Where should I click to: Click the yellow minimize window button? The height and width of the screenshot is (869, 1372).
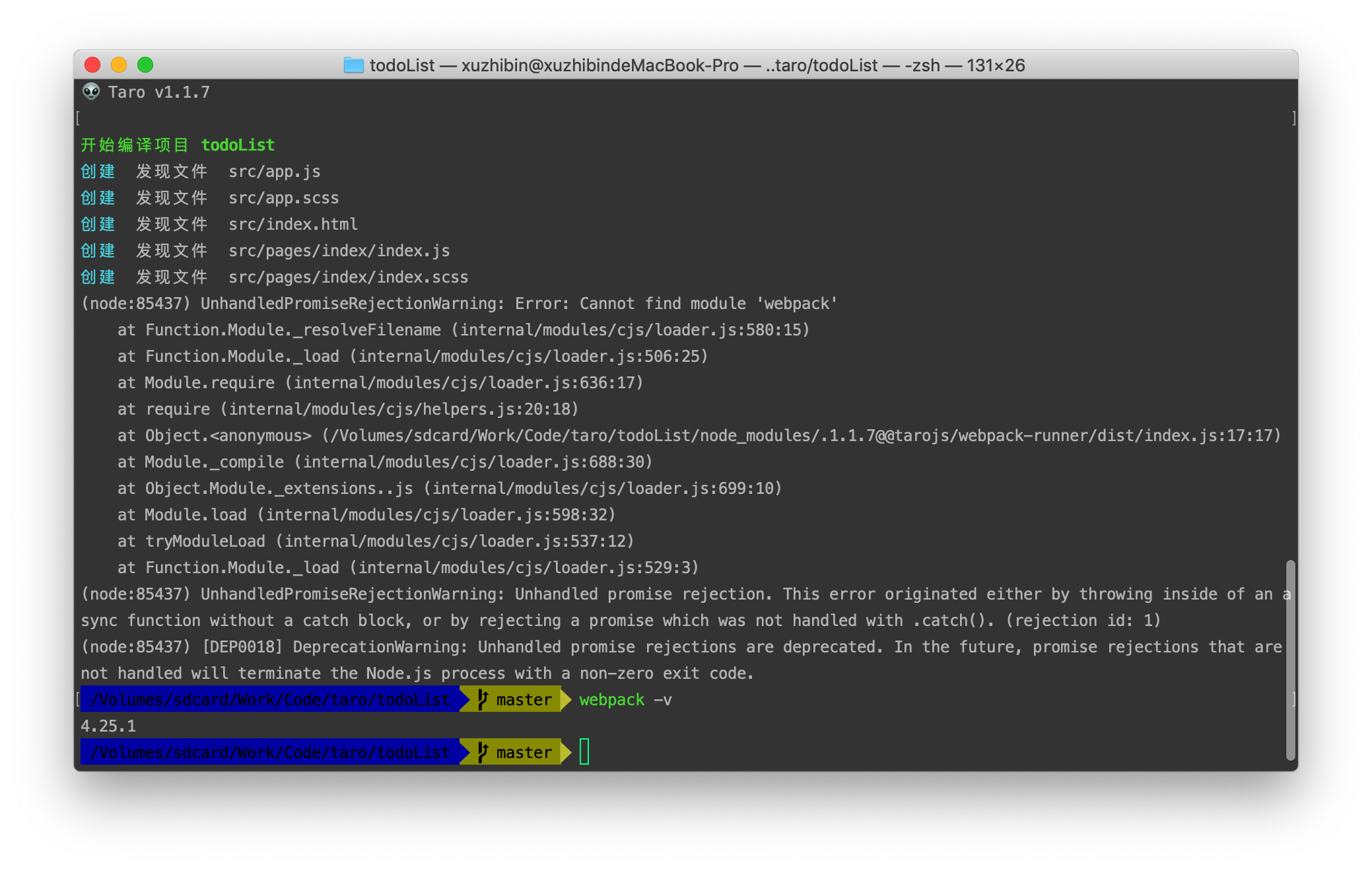coord(119,65)
